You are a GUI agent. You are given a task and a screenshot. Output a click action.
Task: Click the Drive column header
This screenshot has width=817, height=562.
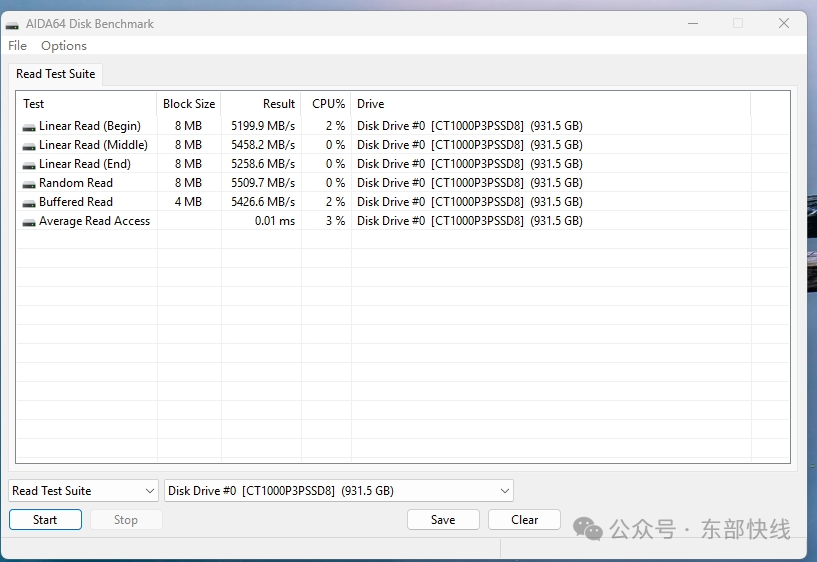click(551, 104)
